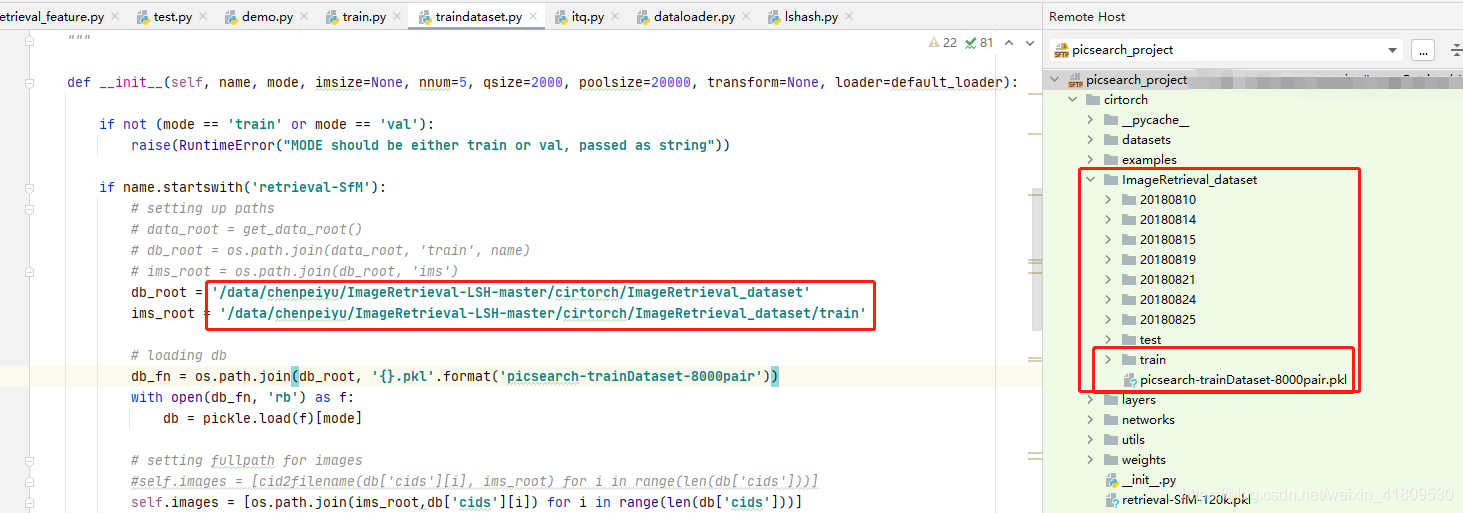Viewport: 1463px width, 513px height.
Task: Click the 20180821 folder icon
Action: coord(1129,280)
